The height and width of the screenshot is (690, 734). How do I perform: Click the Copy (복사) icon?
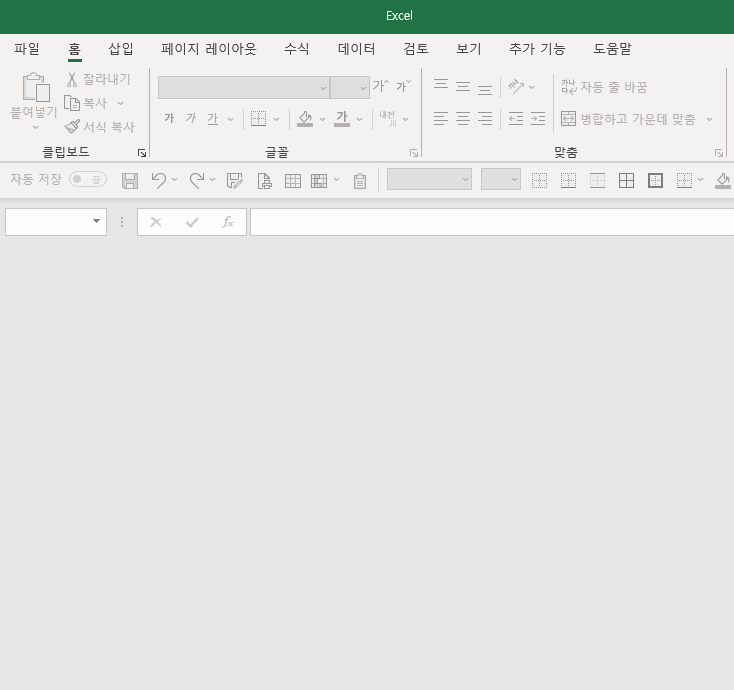point(72,103)
